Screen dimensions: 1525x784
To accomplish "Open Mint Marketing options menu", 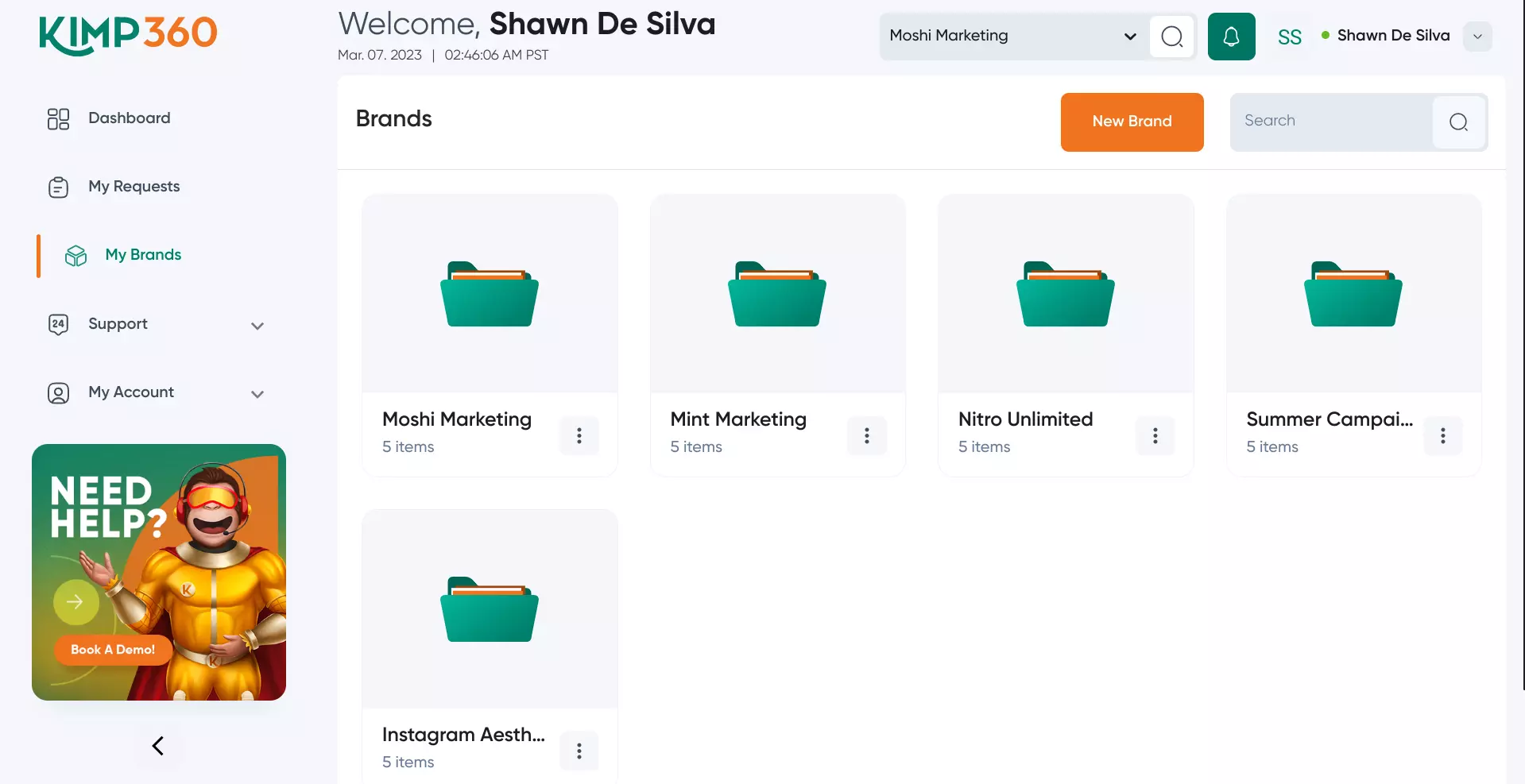I will click(x=866, y=435).
